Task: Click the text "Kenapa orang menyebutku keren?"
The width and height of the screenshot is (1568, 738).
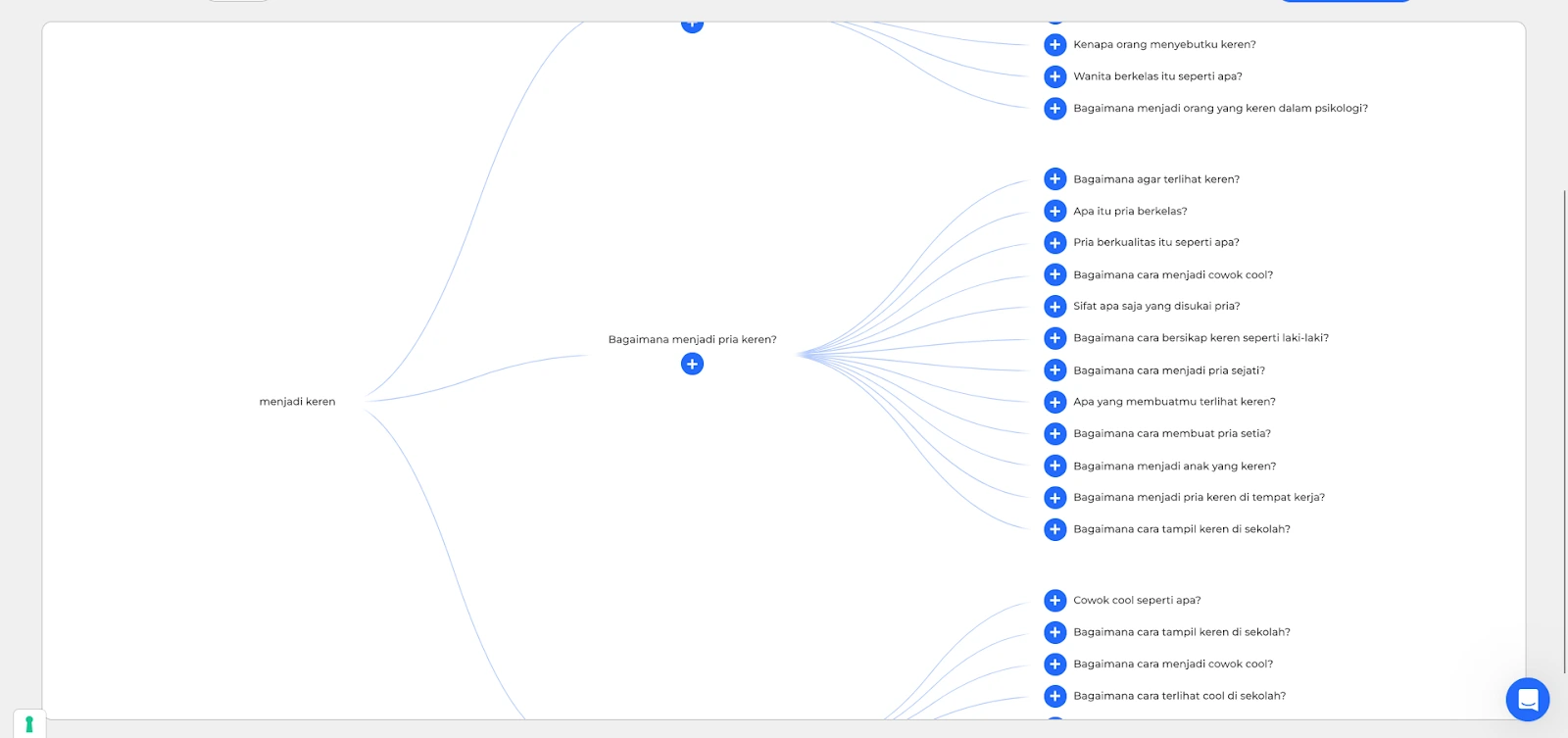Action: (x=1164, y=44)
